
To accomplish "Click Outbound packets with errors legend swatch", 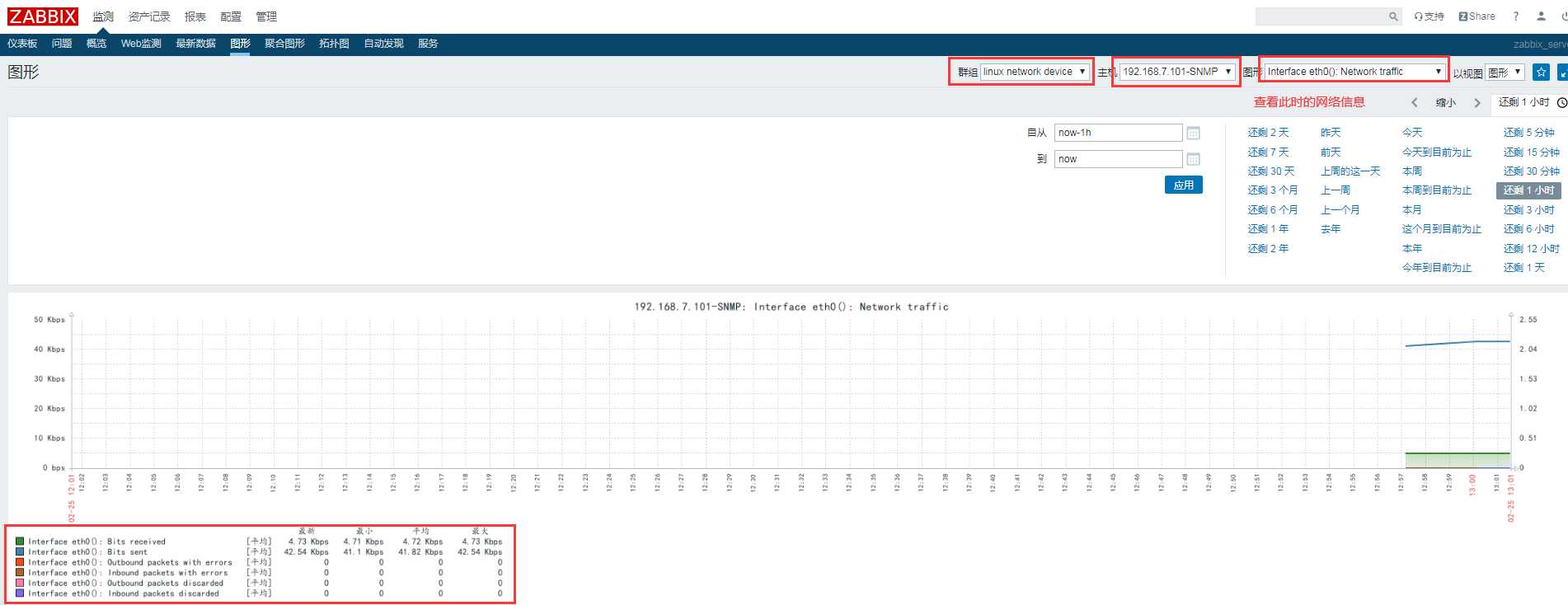I will coord(20,562).
